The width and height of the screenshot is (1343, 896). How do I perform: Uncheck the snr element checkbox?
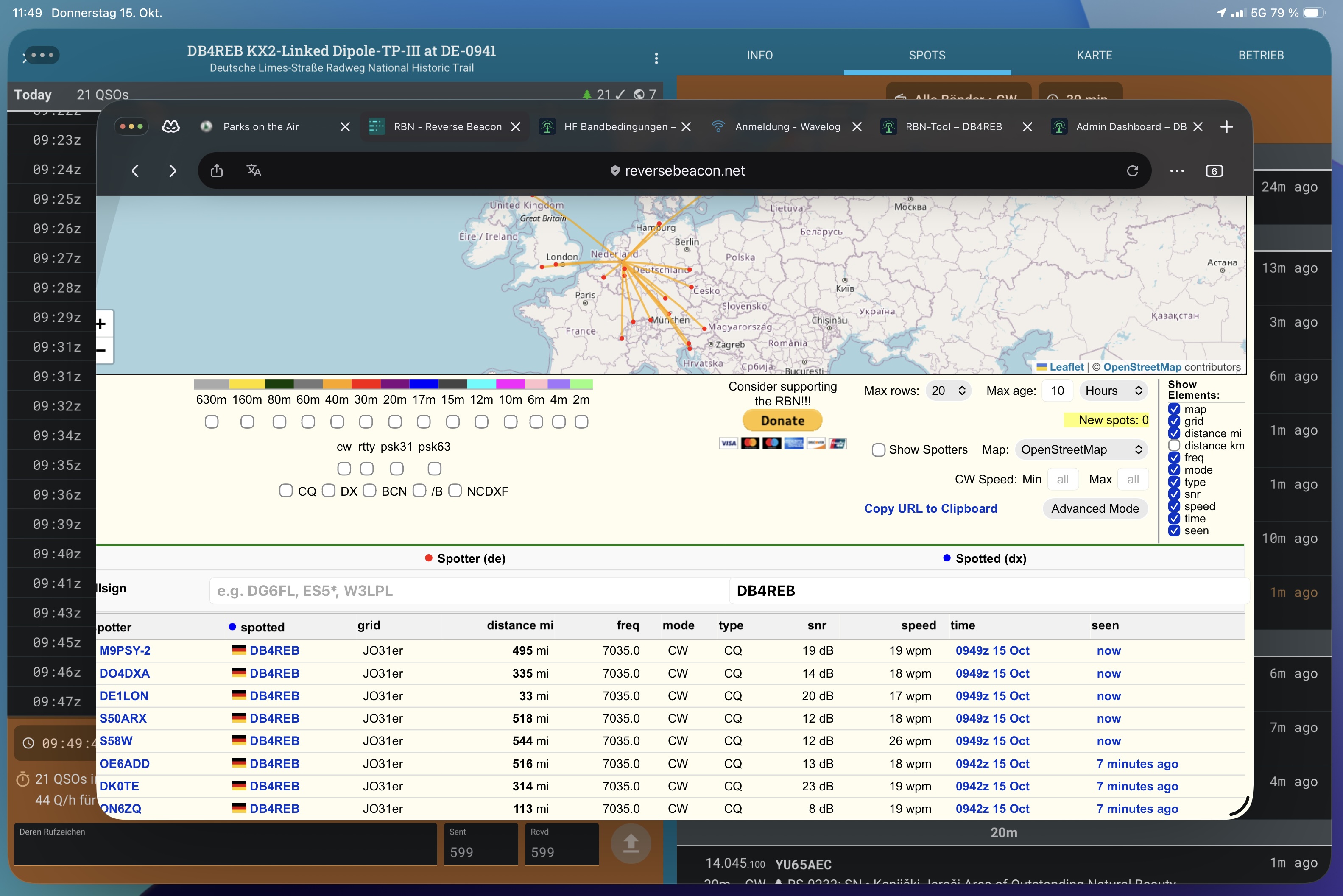[x=1174, y=494]
